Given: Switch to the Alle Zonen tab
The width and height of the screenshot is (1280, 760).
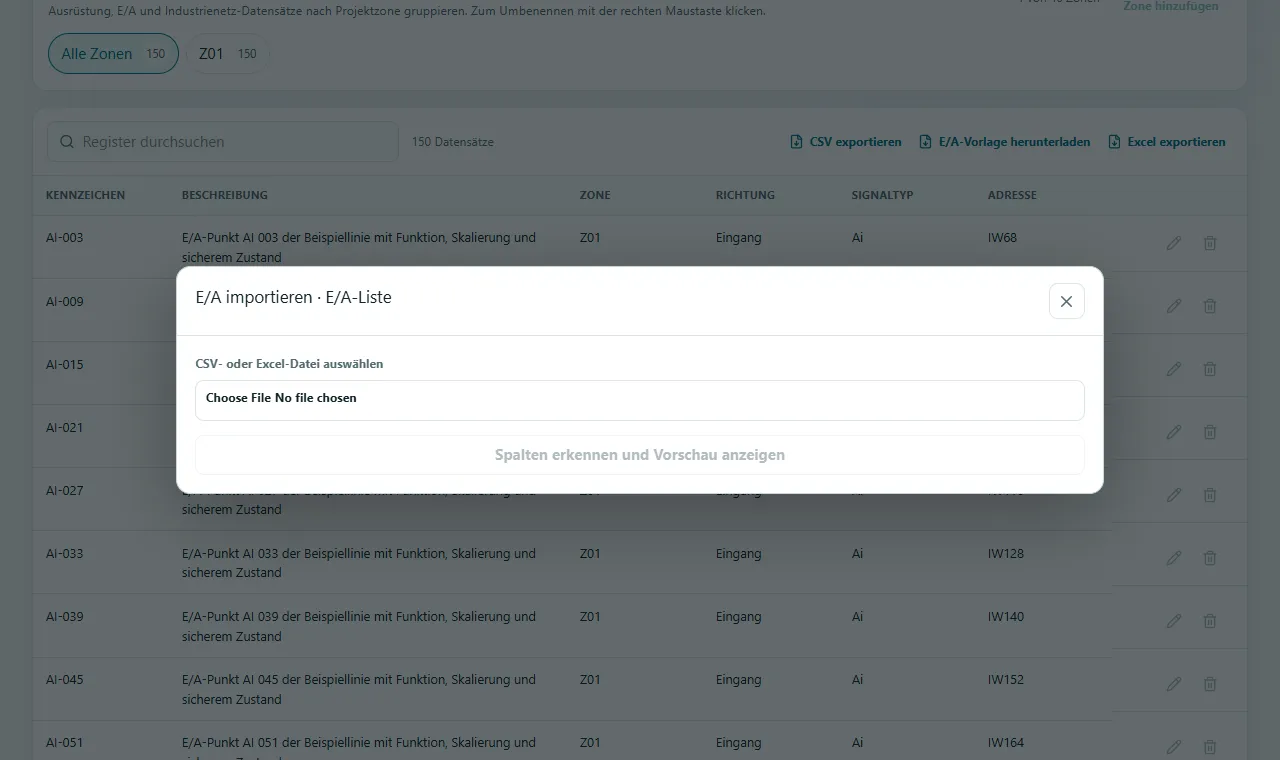Looking at the screenshot, I should [x=113, y=54].
